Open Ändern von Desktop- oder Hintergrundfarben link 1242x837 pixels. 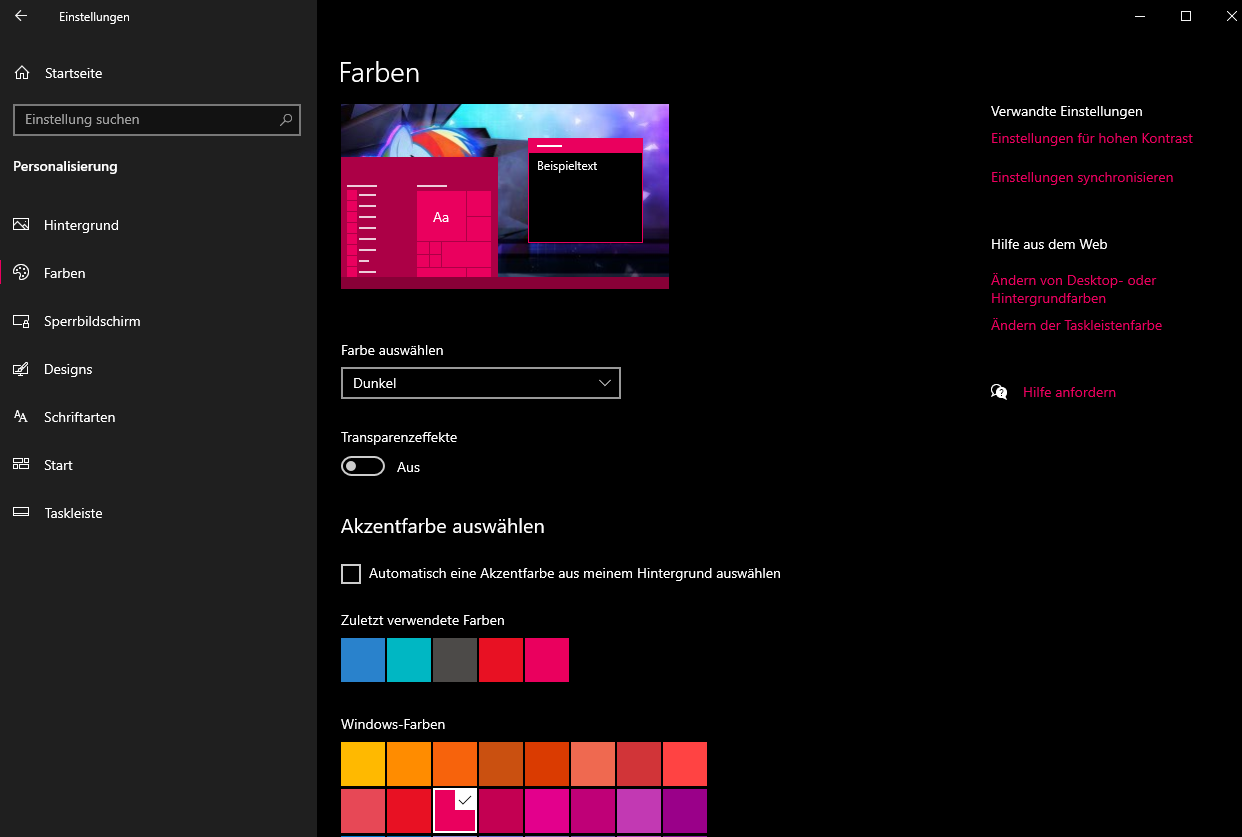1073,289
